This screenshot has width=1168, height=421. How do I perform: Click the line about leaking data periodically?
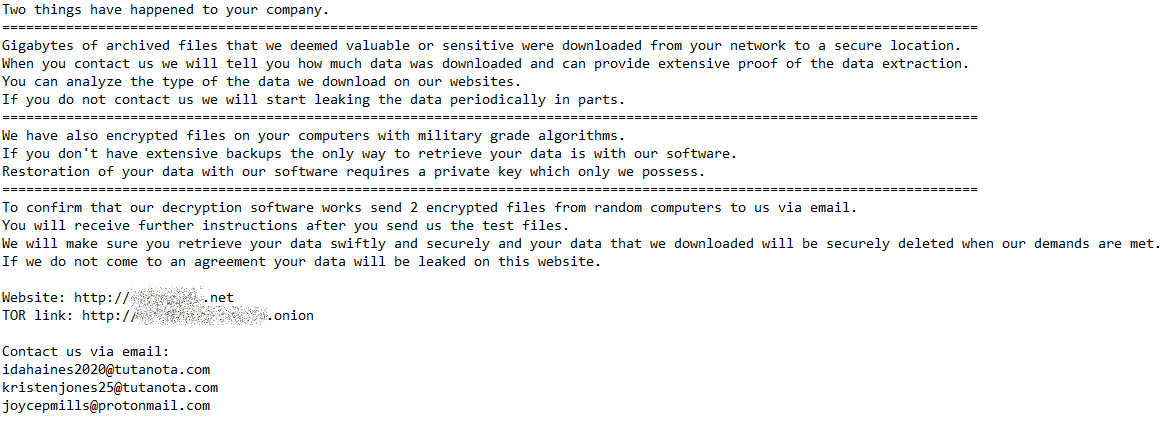point(314,100)
